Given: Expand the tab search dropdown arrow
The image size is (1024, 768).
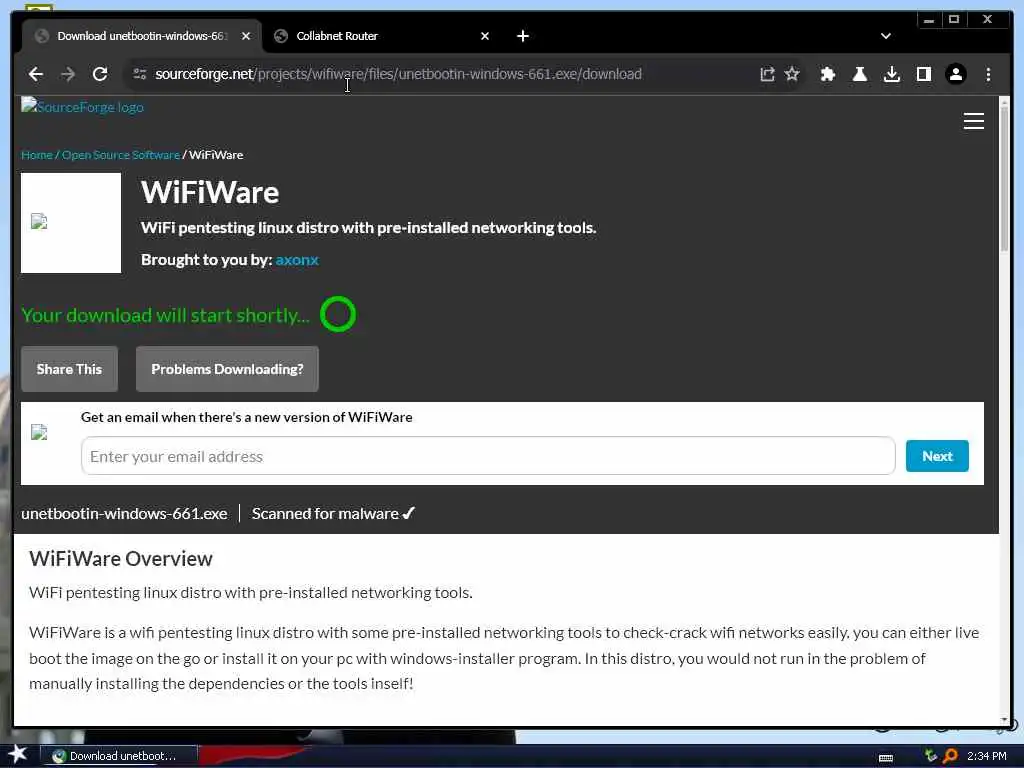Looking at the screenshot, I should pyautogui.click(x=886, y=36).
